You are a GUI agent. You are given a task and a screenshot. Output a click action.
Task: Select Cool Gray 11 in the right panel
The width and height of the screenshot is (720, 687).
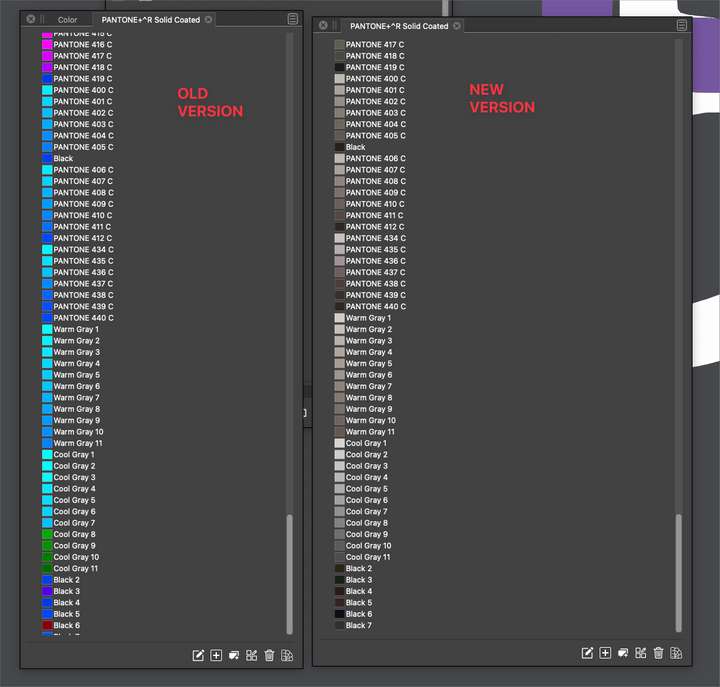coord(368,557)
